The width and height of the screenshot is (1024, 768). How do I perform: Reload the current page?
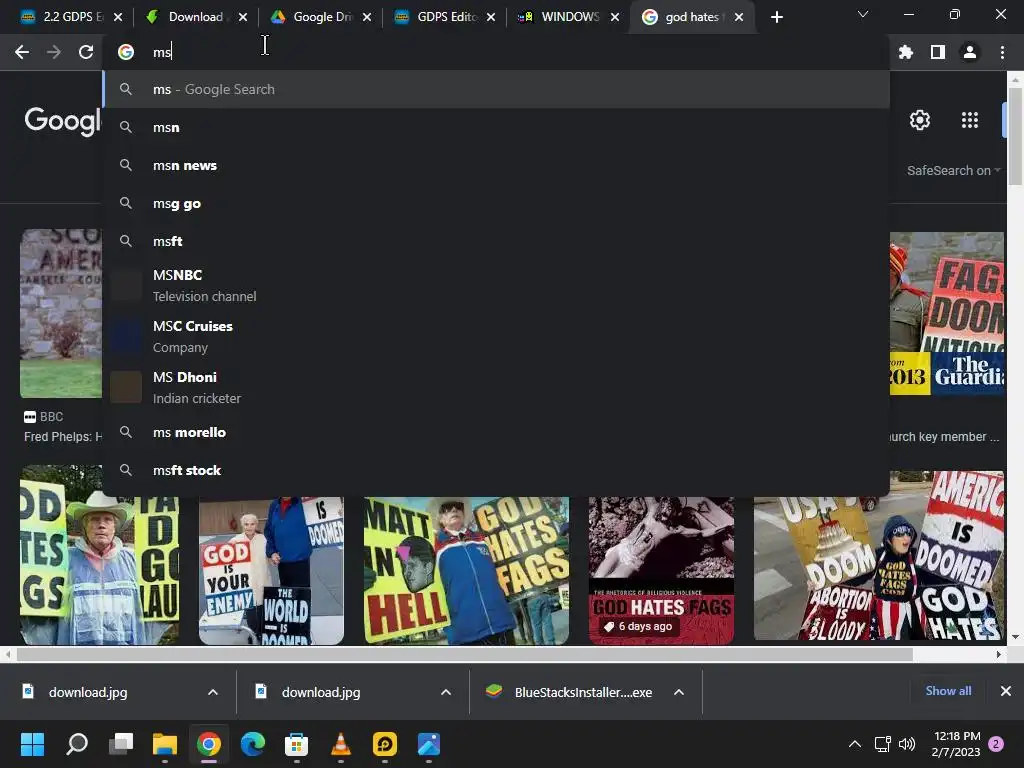coord(86,52)
